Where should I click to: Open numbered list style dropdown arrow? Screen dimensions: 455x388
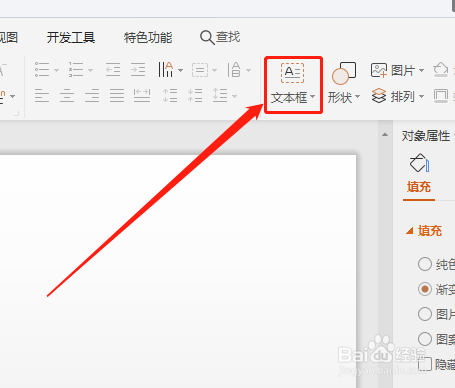90,70
